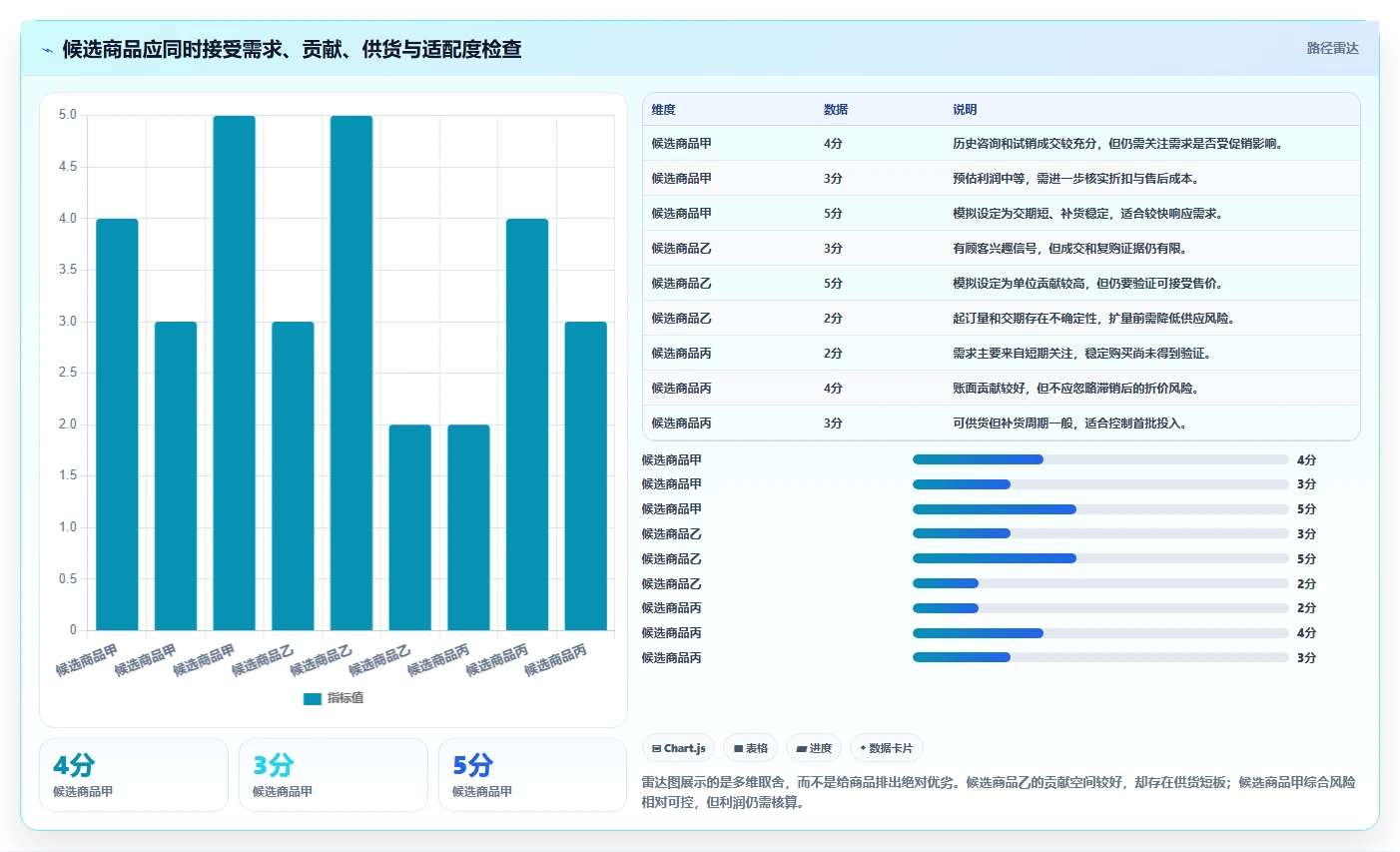Image resolution: width=1400 pixels, height=852 pixels.
Task: Select row text 账面贡献较好，但不应忽略滞销后的折价风险
Action: [1075, 389]
